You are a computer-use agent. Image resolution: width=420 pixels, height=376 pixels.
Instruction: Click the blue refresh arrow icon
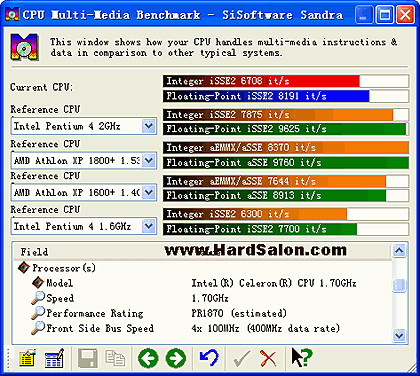tap(209, 358)
